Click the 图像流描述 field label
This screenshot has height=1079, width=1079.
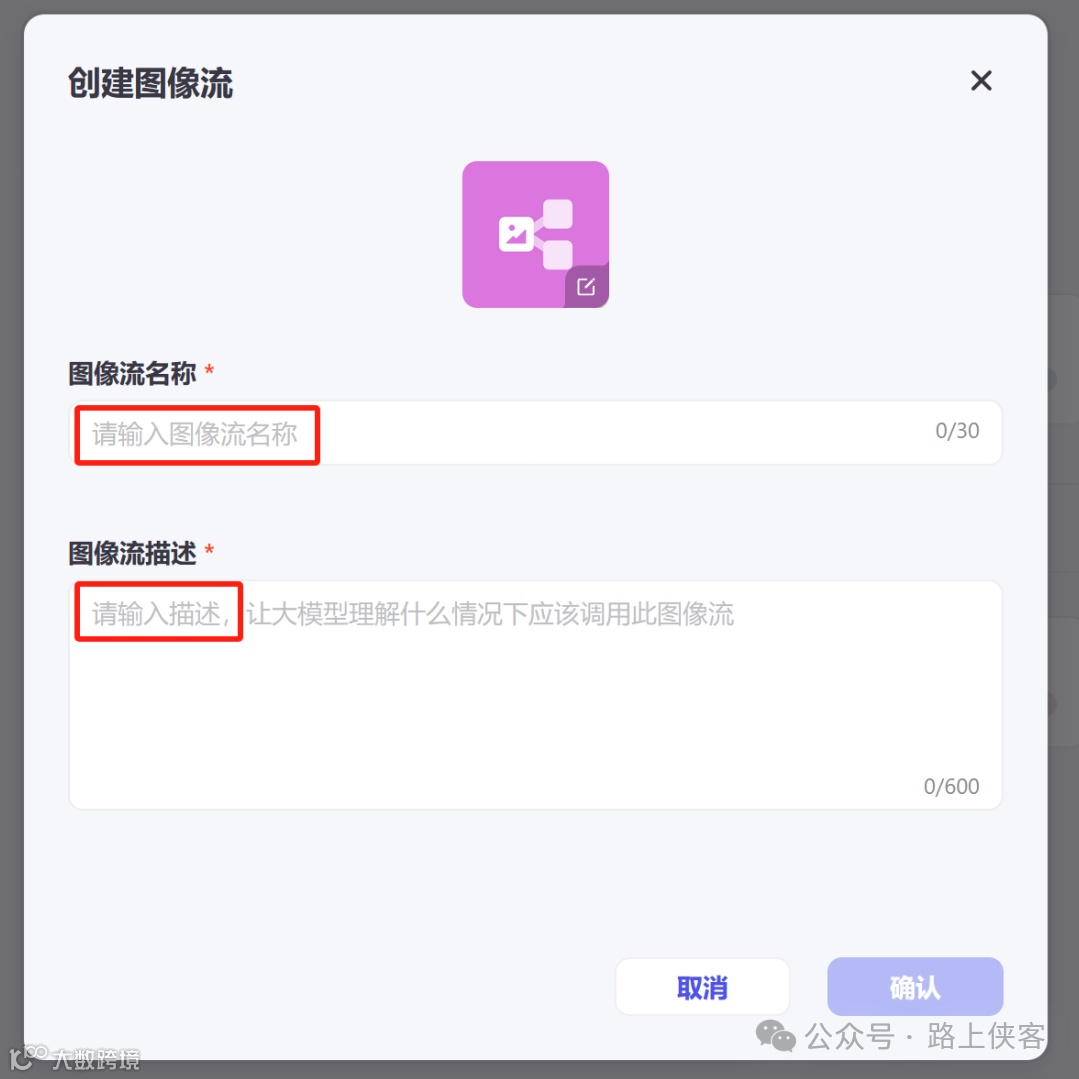132,553
